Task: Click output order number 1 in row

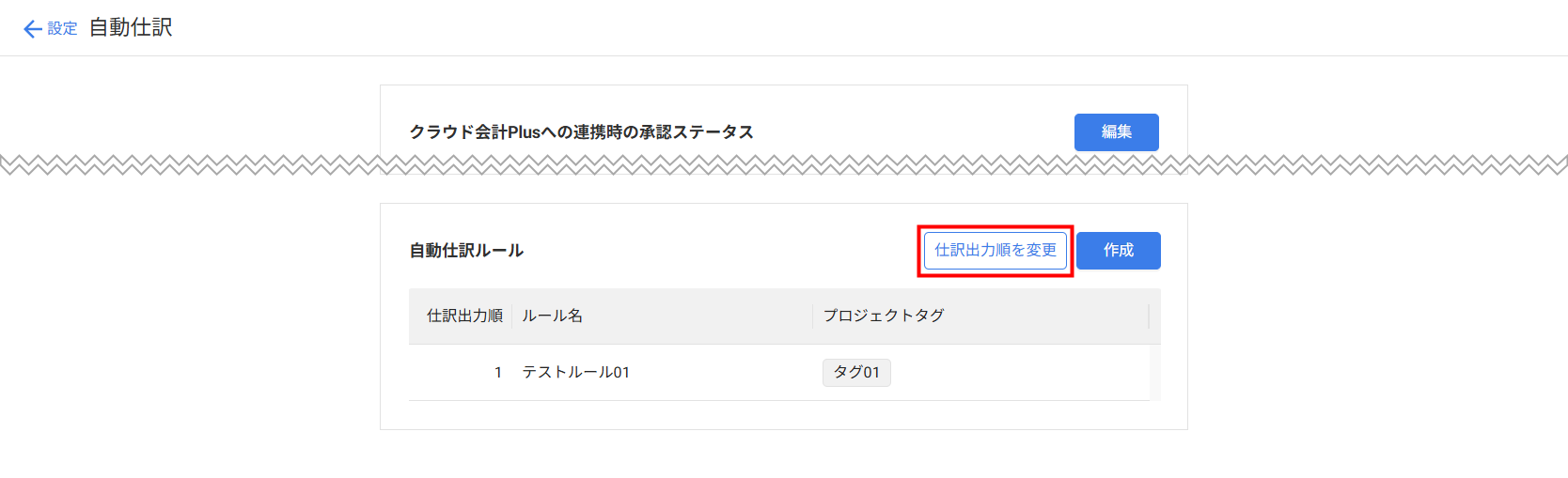Action: click(498, 373)
